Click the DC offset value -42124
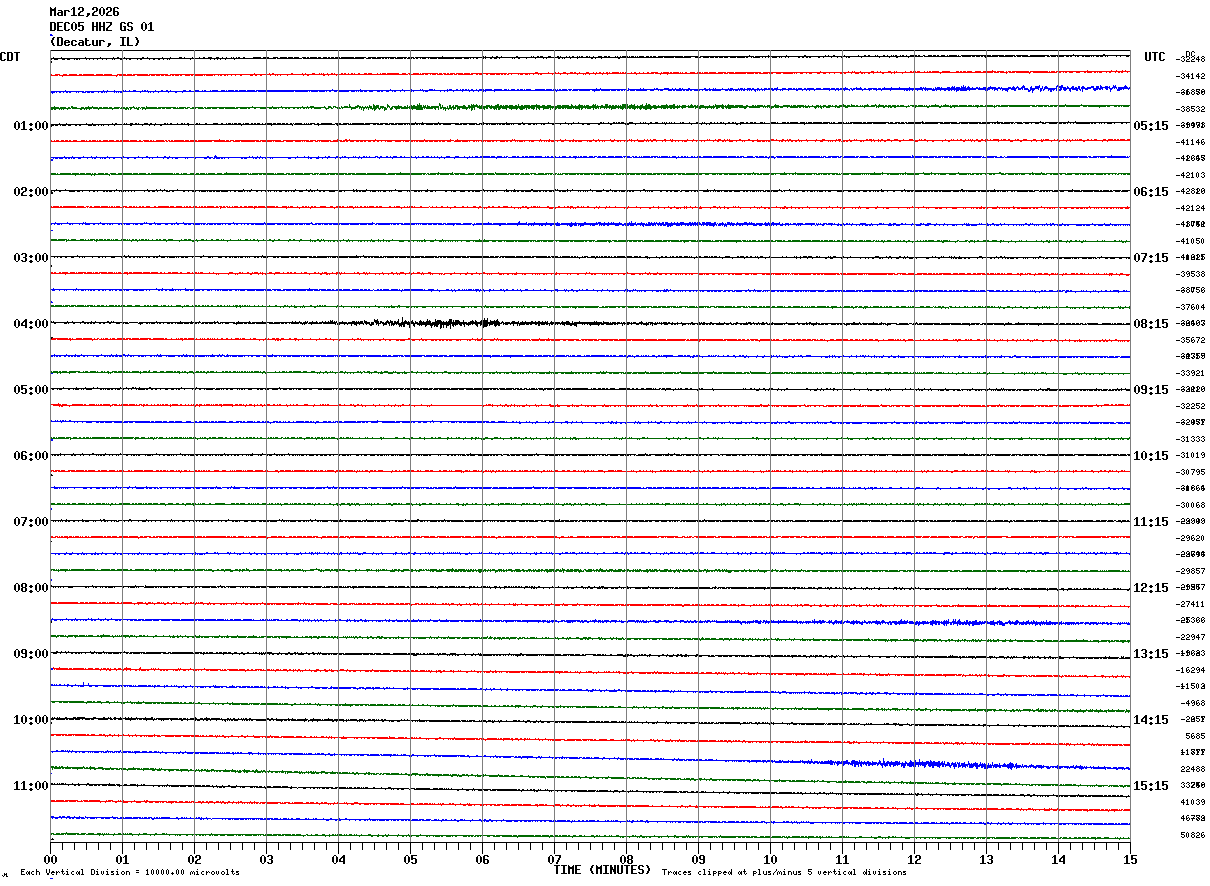Viewport: 1210px width, 886px height. pos(1191,208)
